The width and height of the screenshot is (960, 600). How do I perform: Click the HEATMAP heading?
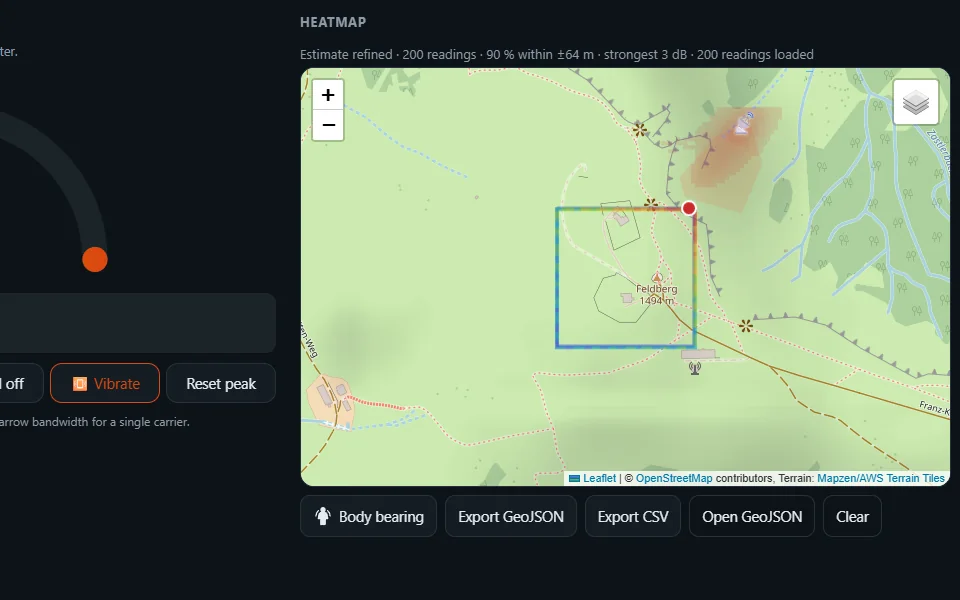point(333,22)
